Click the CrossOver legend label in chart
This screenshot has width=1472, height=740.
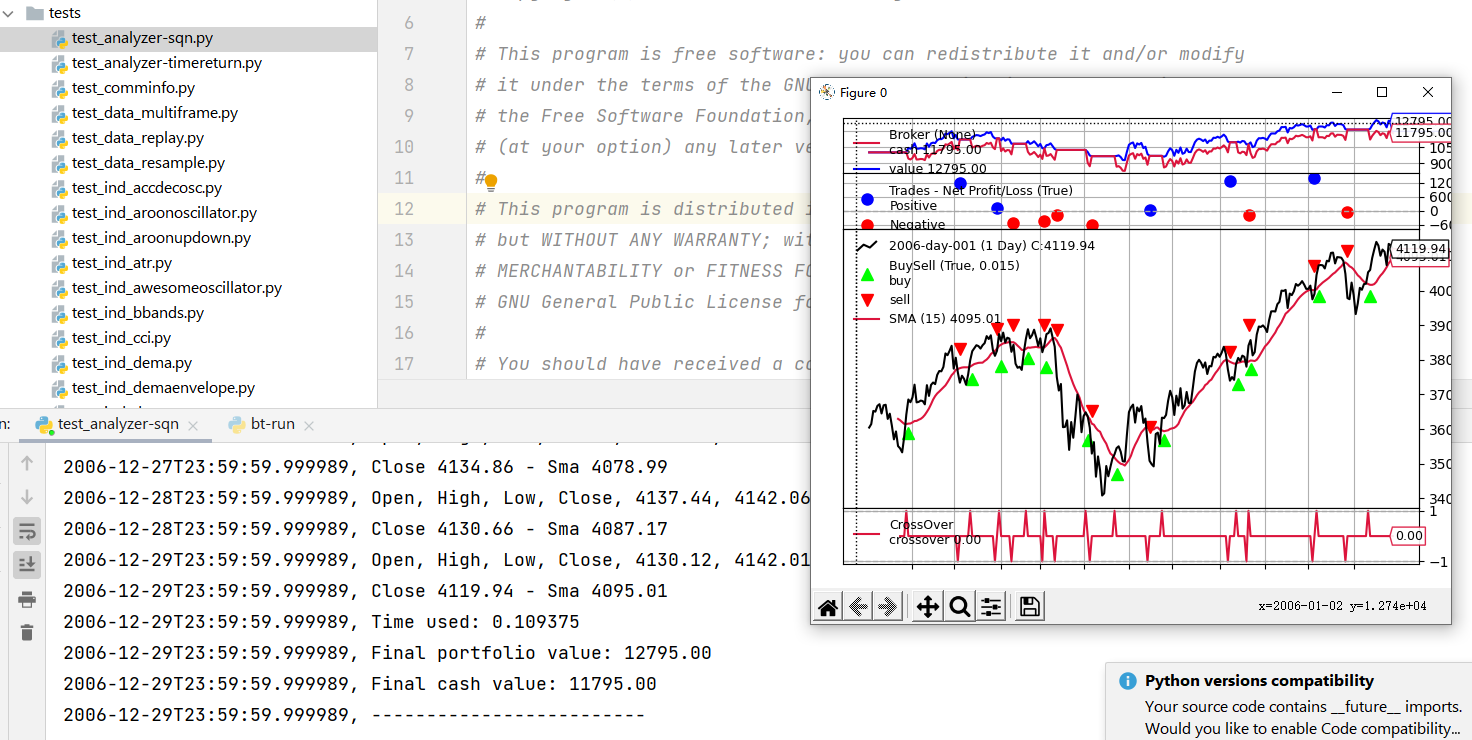click(921, 525)
